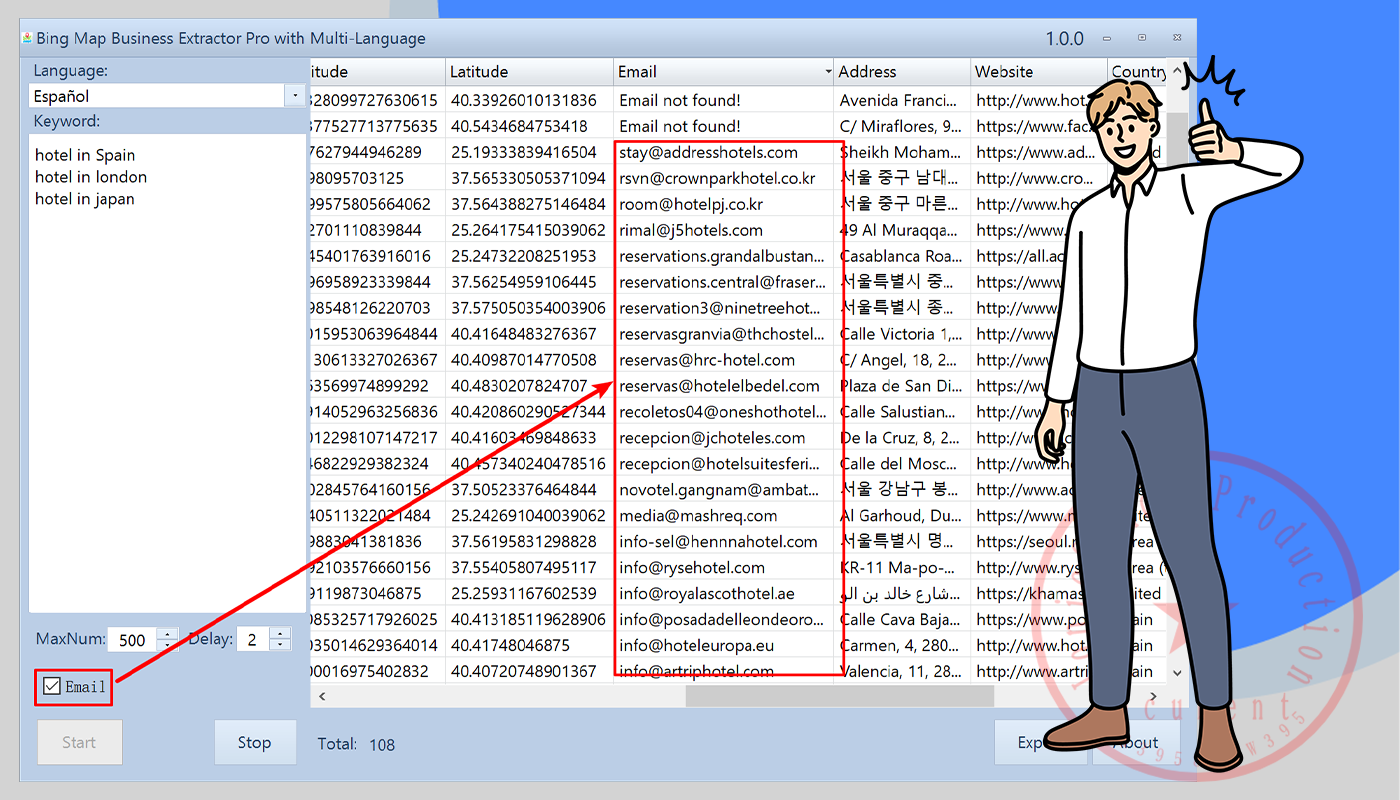
Task: Select the latitude cell 25.19333839416504
Action: [529, 152]
